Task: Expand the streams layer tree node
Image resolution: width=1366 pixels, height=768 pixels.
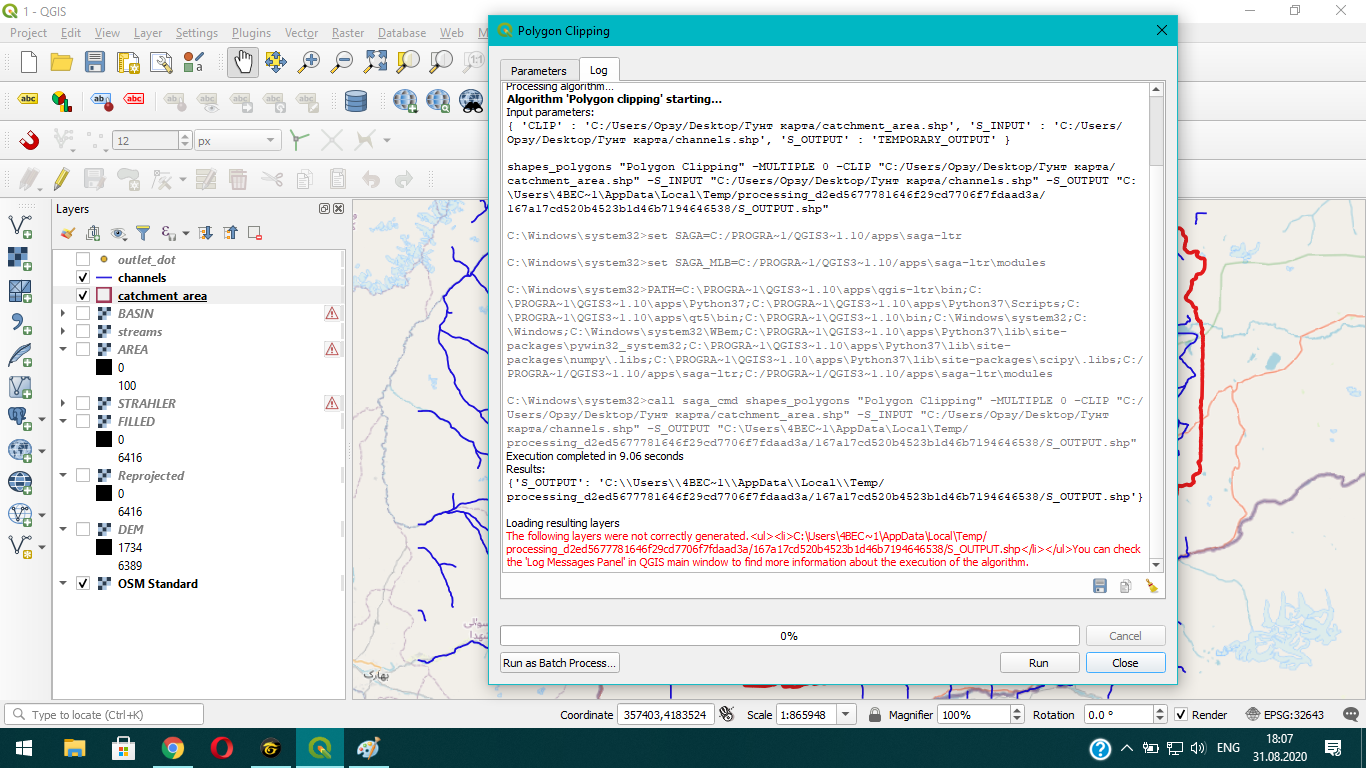Action: point(63,332)
